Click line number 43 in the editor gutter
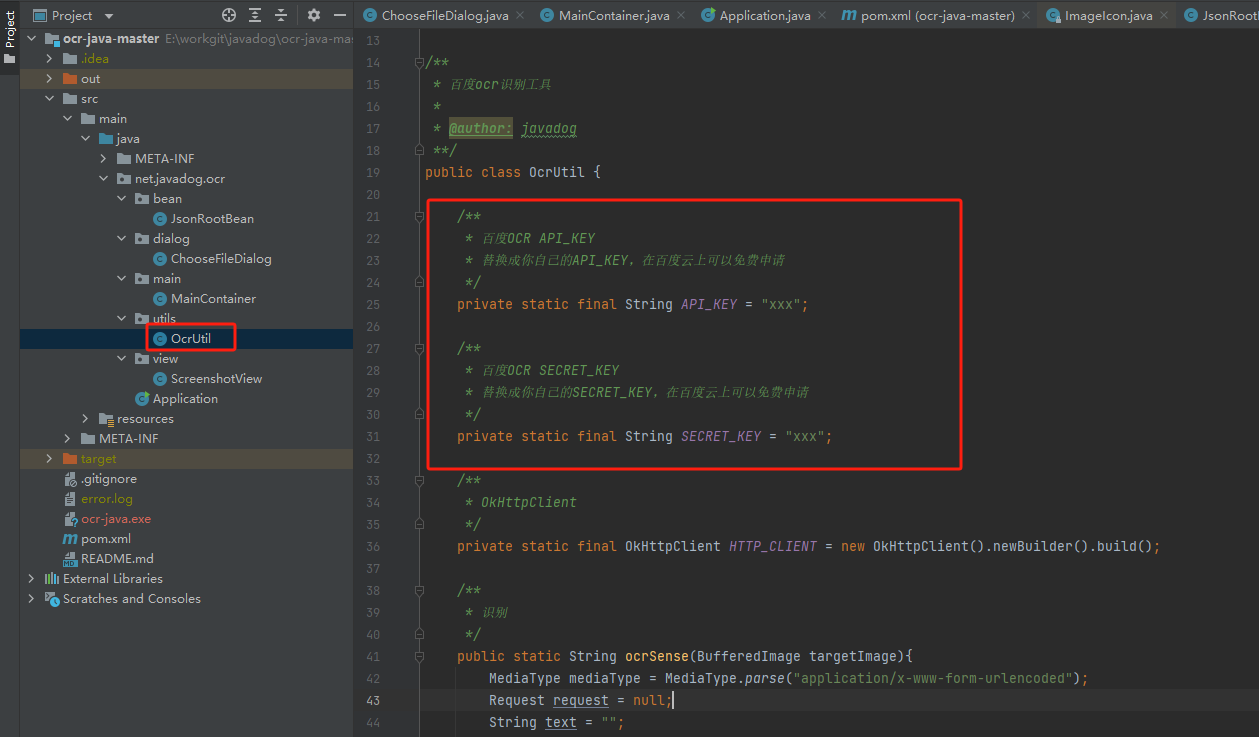 pos(372,700)
